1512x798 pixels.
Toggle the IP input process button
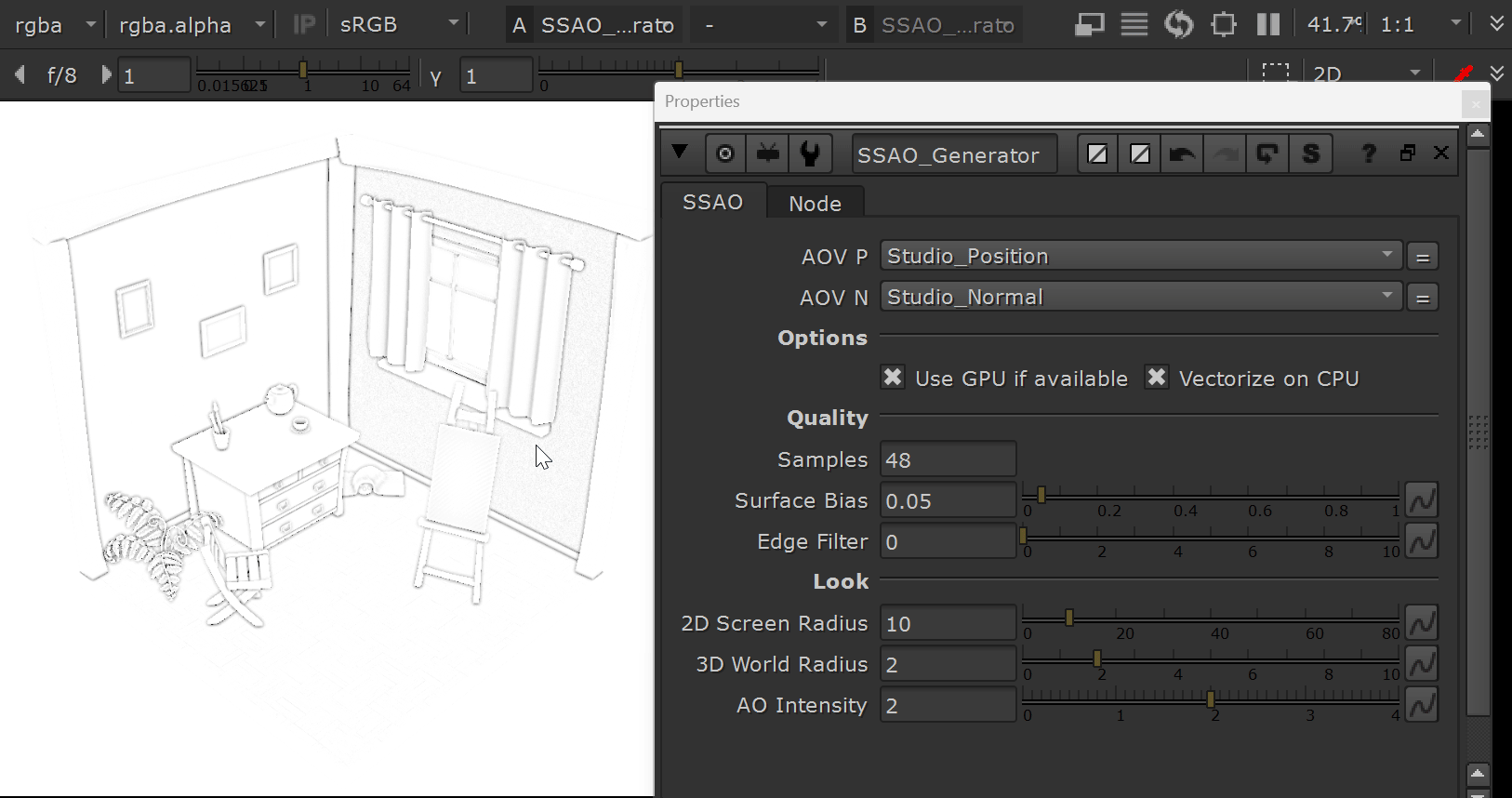pos(303,24)
